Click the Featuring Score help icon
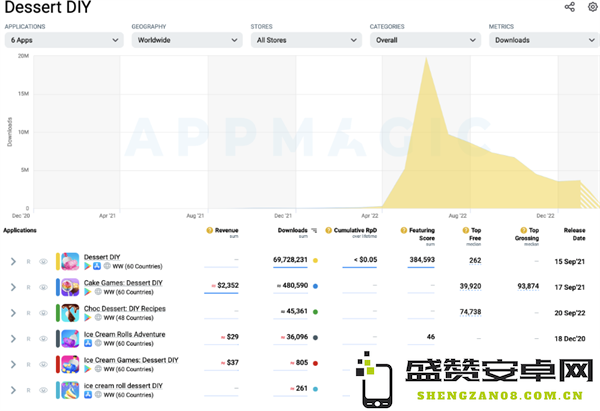Viewport: 600px width, 411px height. 404,230
